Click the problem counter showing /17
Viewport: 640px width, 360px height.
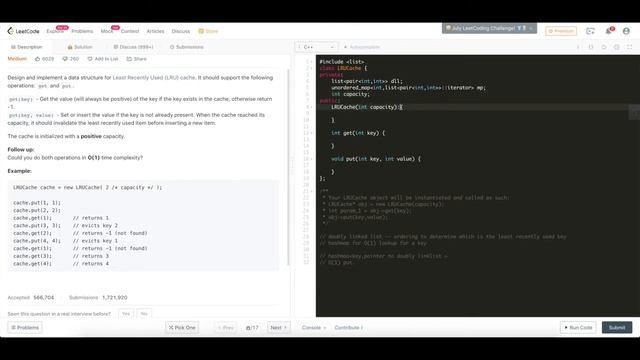click(x=252, y=327)
